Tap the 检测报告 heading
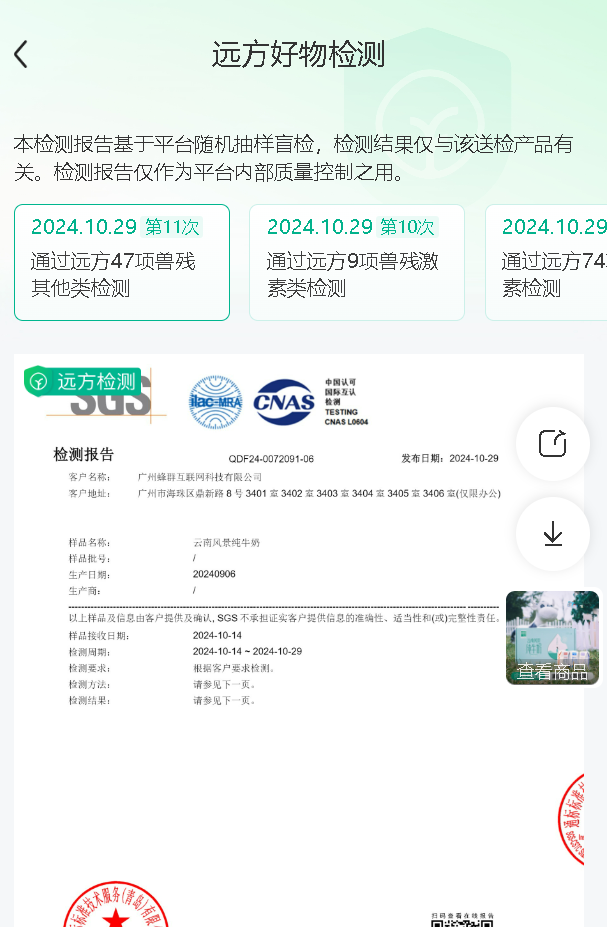The image size is (607, 927). (x=83, y=454)
